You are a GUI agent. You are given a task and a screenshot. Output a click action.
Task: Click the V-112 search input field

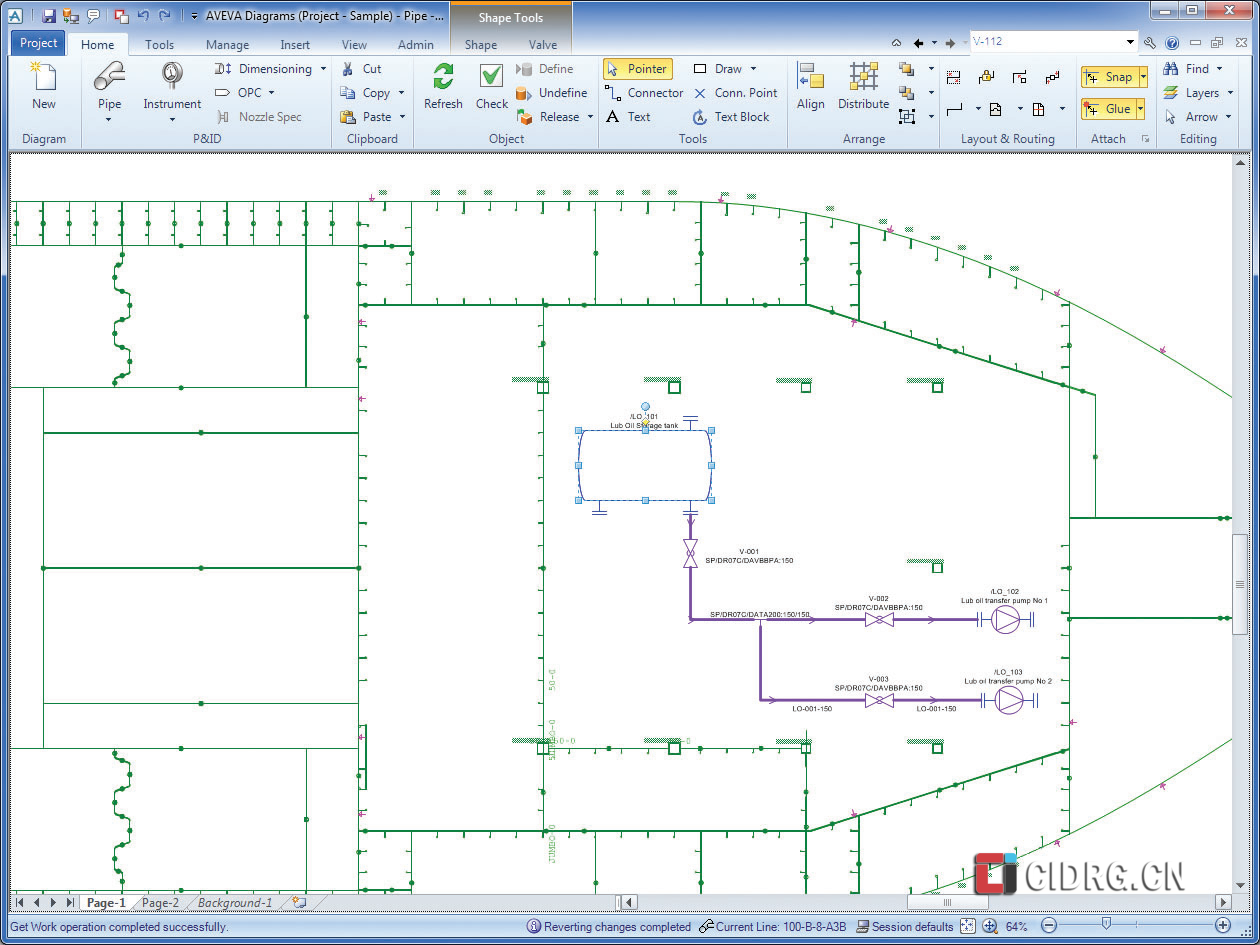click(1046, 42)
